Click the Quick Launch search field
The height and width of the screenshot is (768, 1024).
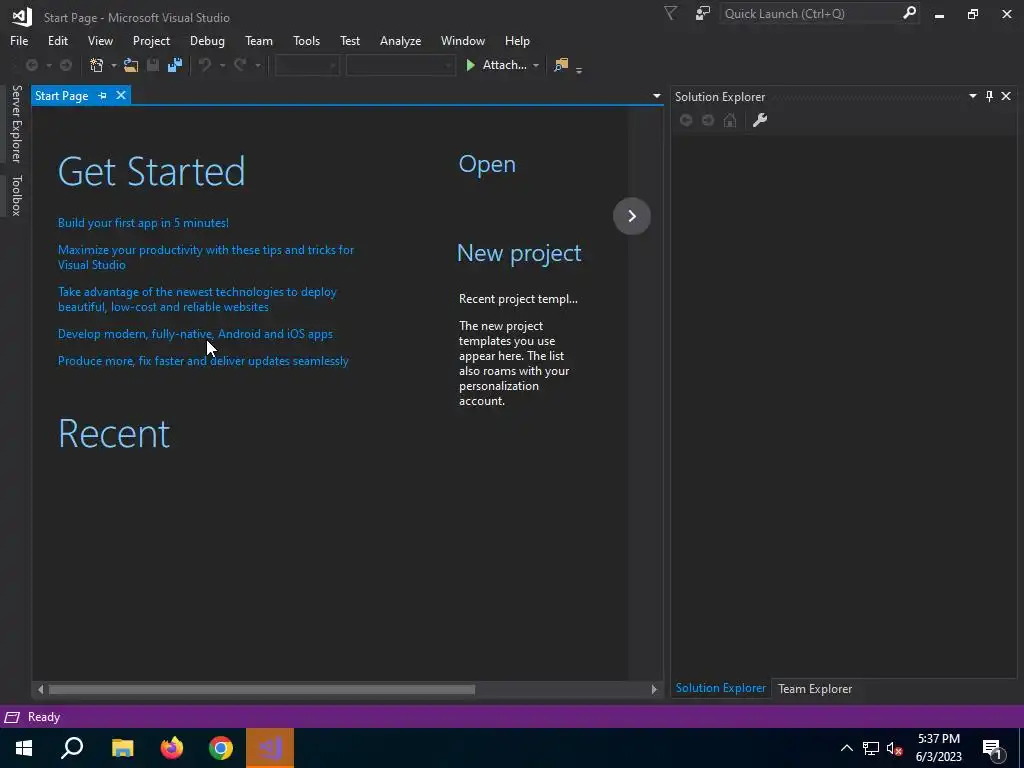[810, 14]
